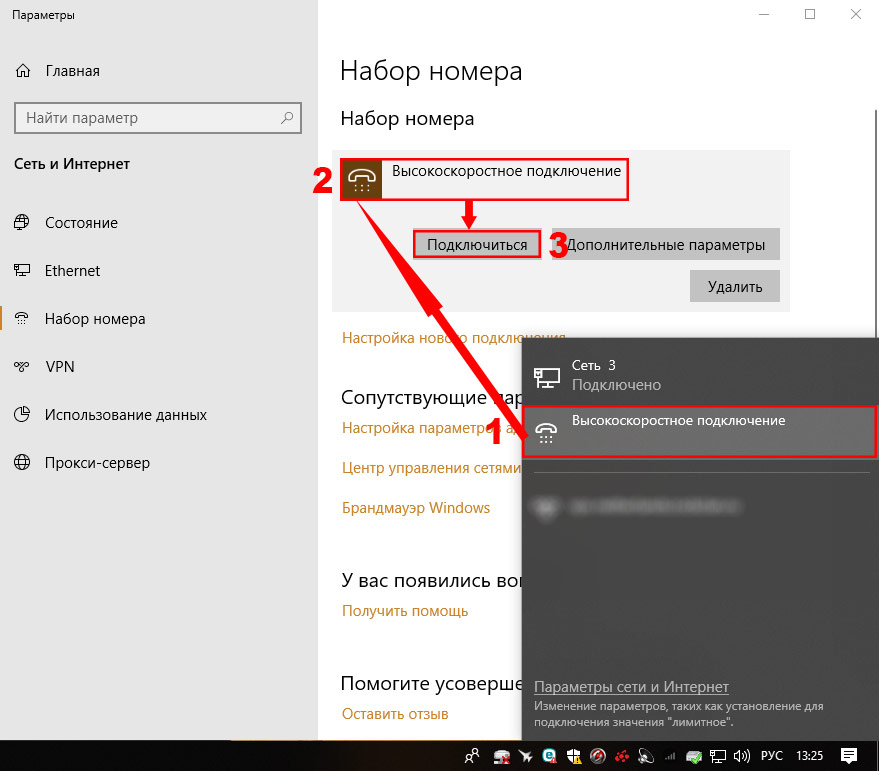The image size is (879, 771).
Task: Open Дополнительные параметры
Action: 665,244
